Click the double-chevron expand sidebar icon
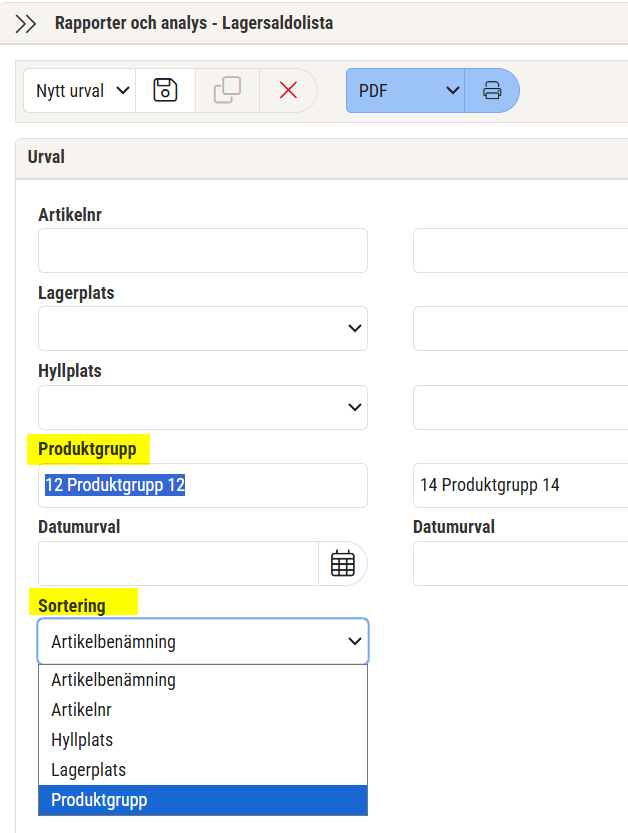The image size is (628, 833). (26, 23)
